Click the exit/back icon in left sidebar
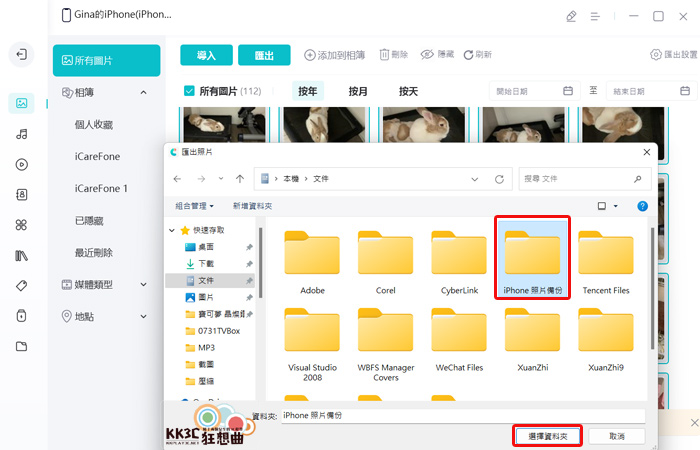 tap(21, 54)
